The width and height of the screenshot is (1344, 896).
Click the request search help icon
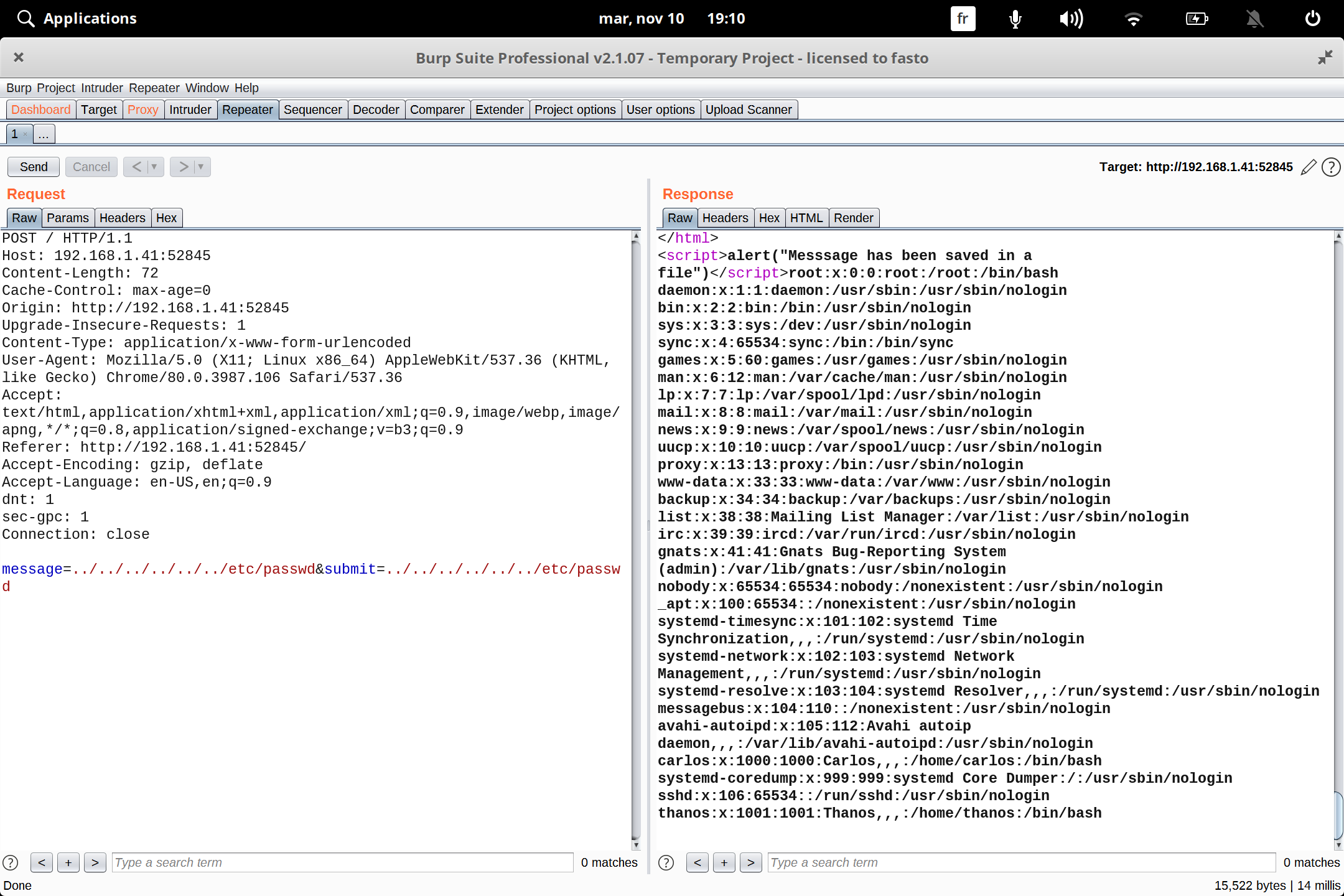[x=11, y=862]
